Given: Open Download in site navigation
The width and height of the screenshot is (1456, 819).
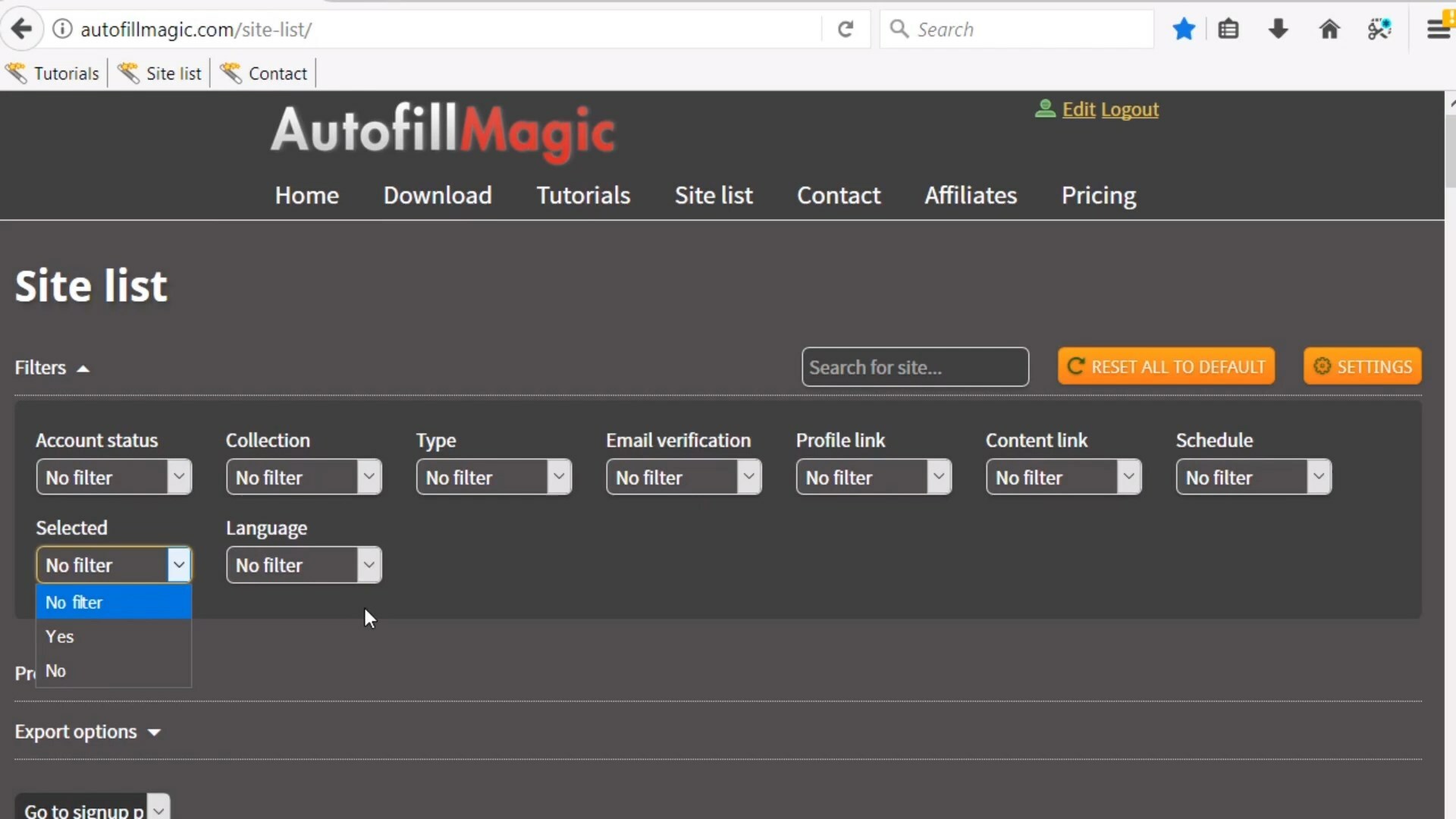Looking at the screenshot, I should pyautogui.click(x=438, y=196).
